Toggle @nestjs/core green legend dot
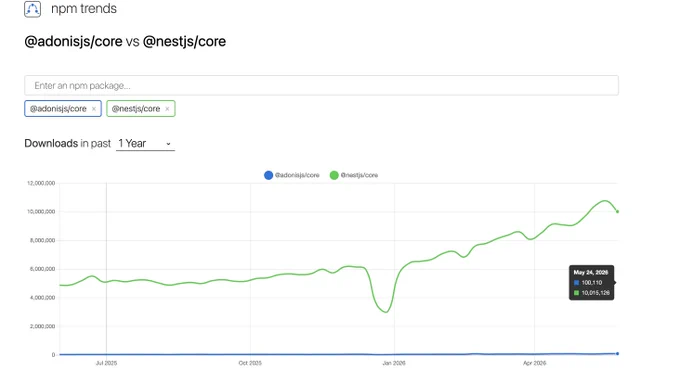This screenshot has width=680, height=383. tap(334, 175)
